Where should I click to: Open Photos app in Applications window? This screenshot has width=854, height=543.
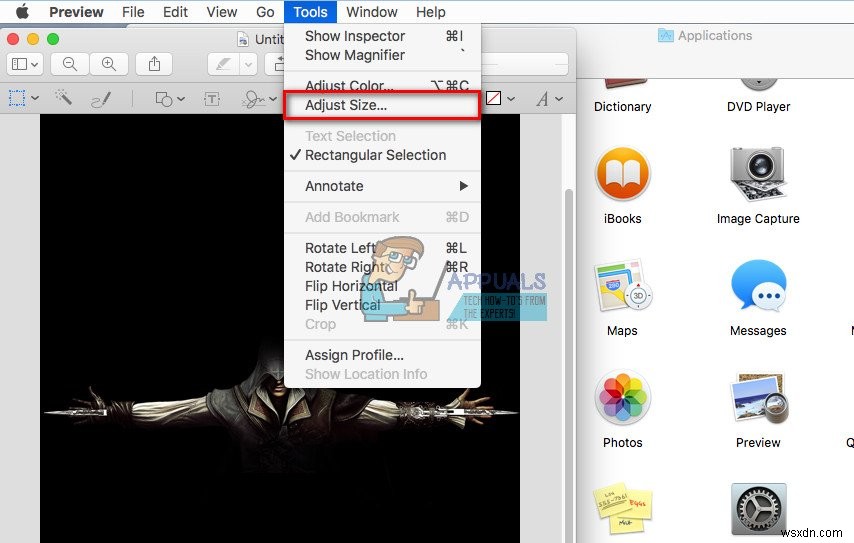point(623,398)
